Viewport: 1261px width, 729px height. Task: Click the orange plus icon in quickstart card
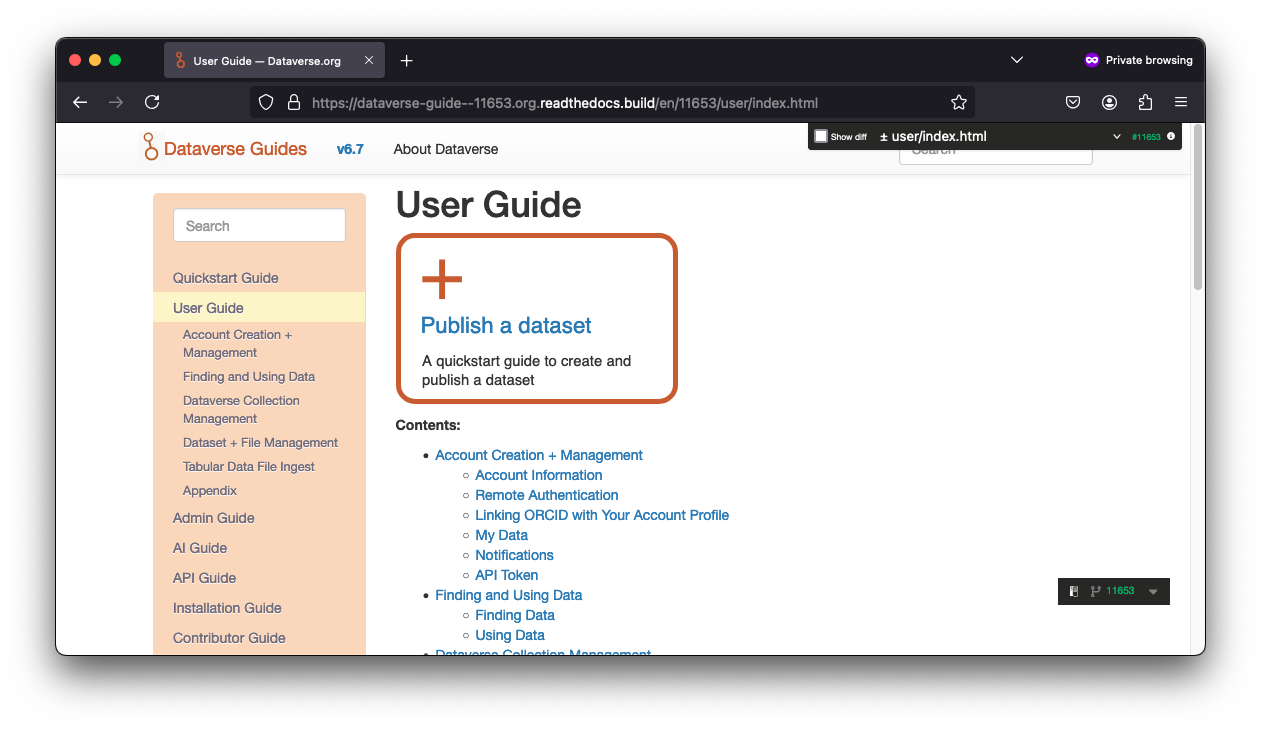[442, 279]
